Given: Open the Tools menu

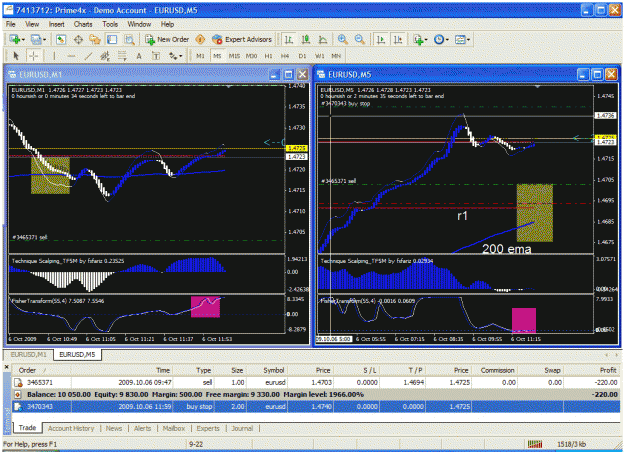Looking at the screenshot, I should tap(110, 24).
